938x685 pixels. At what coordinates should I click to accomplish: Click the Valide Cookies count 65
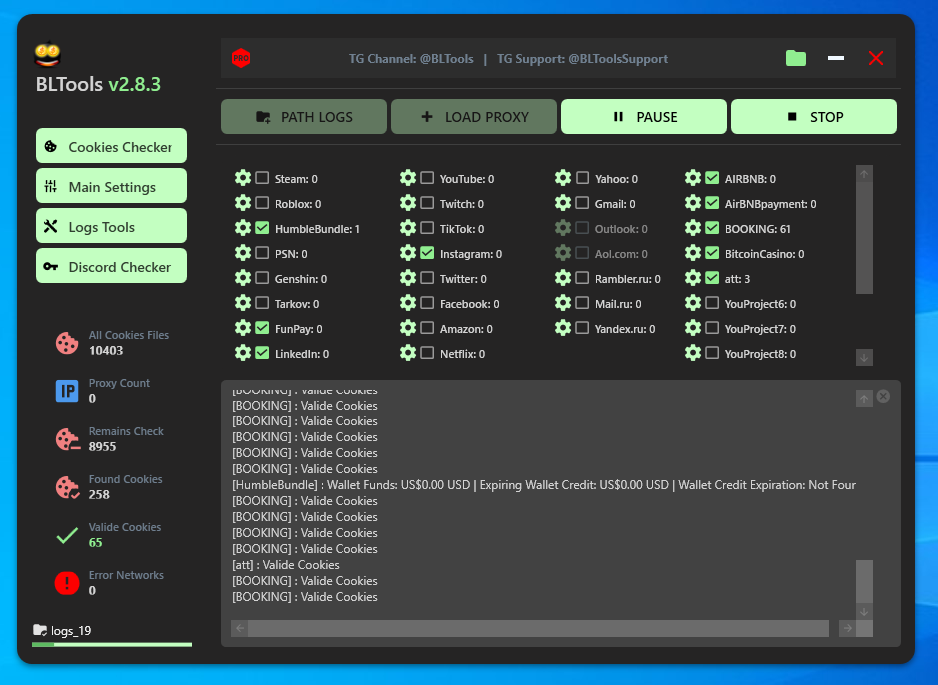click(96, 543)
